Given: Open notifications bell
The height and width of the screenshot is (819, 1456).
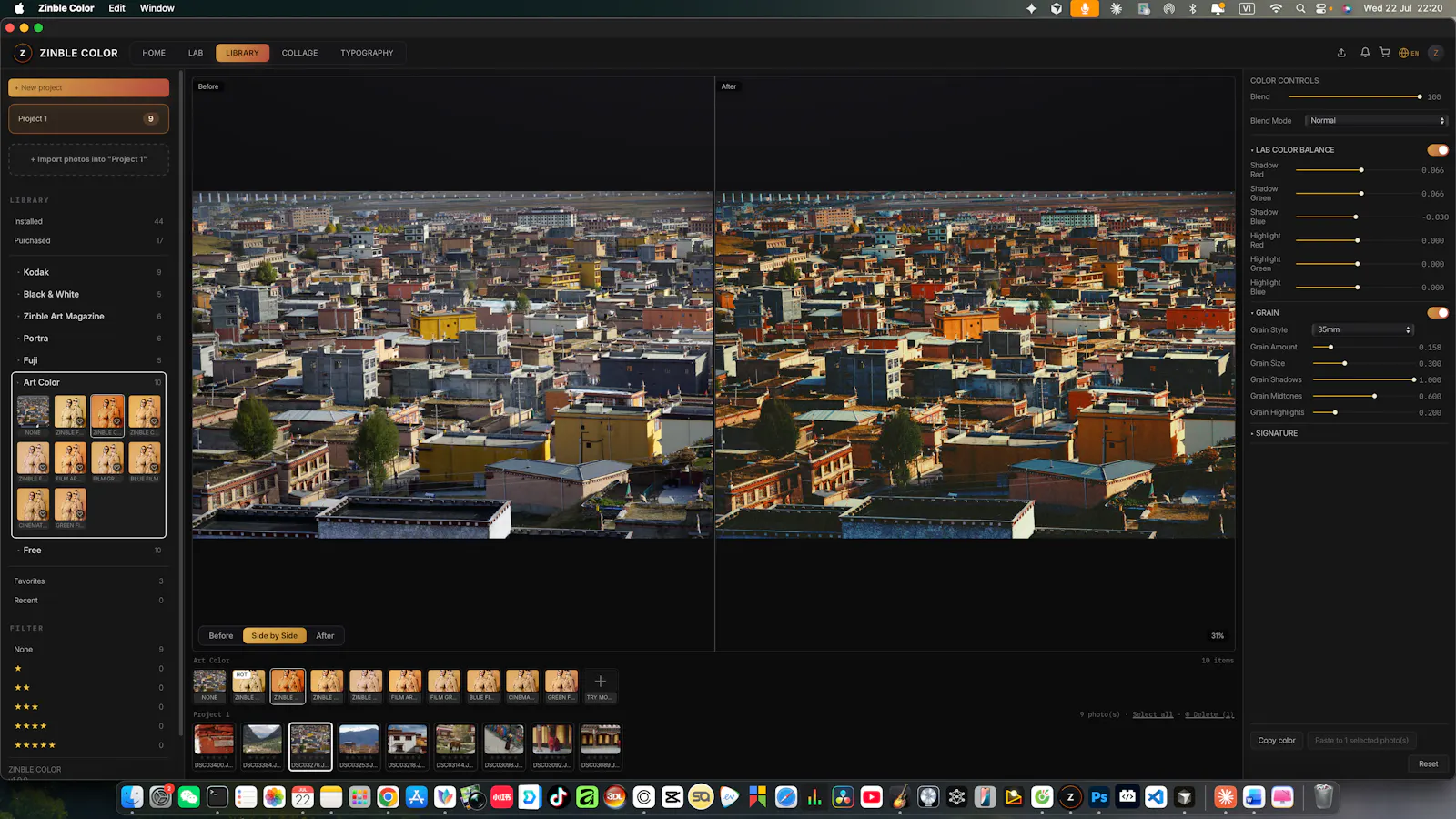Looking at the screenshot, I should (1365, 53).
